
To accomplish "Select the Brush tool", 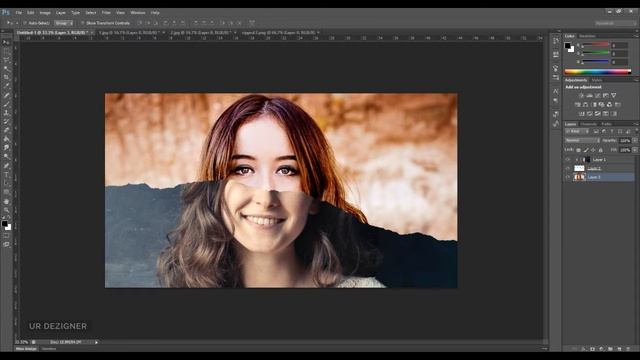I will [6, 104].
